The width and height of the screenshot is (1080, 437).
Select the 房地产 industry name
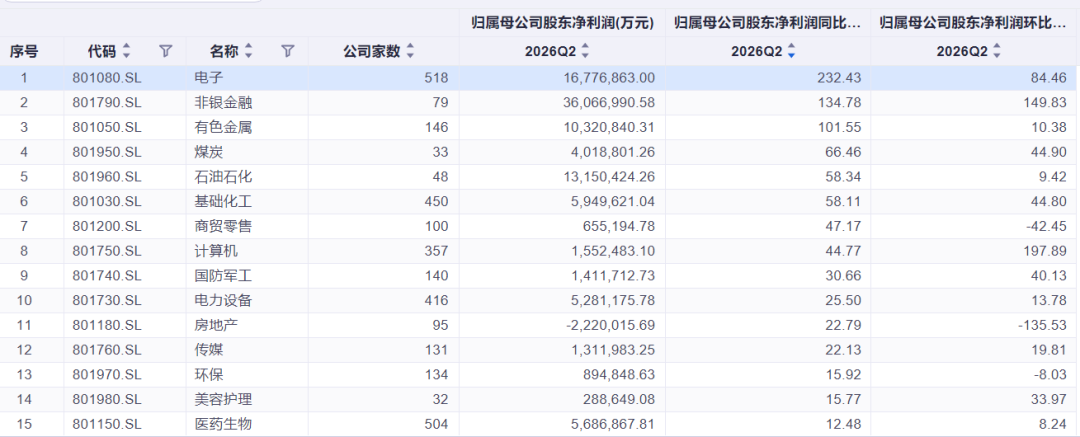click(216, 325)
